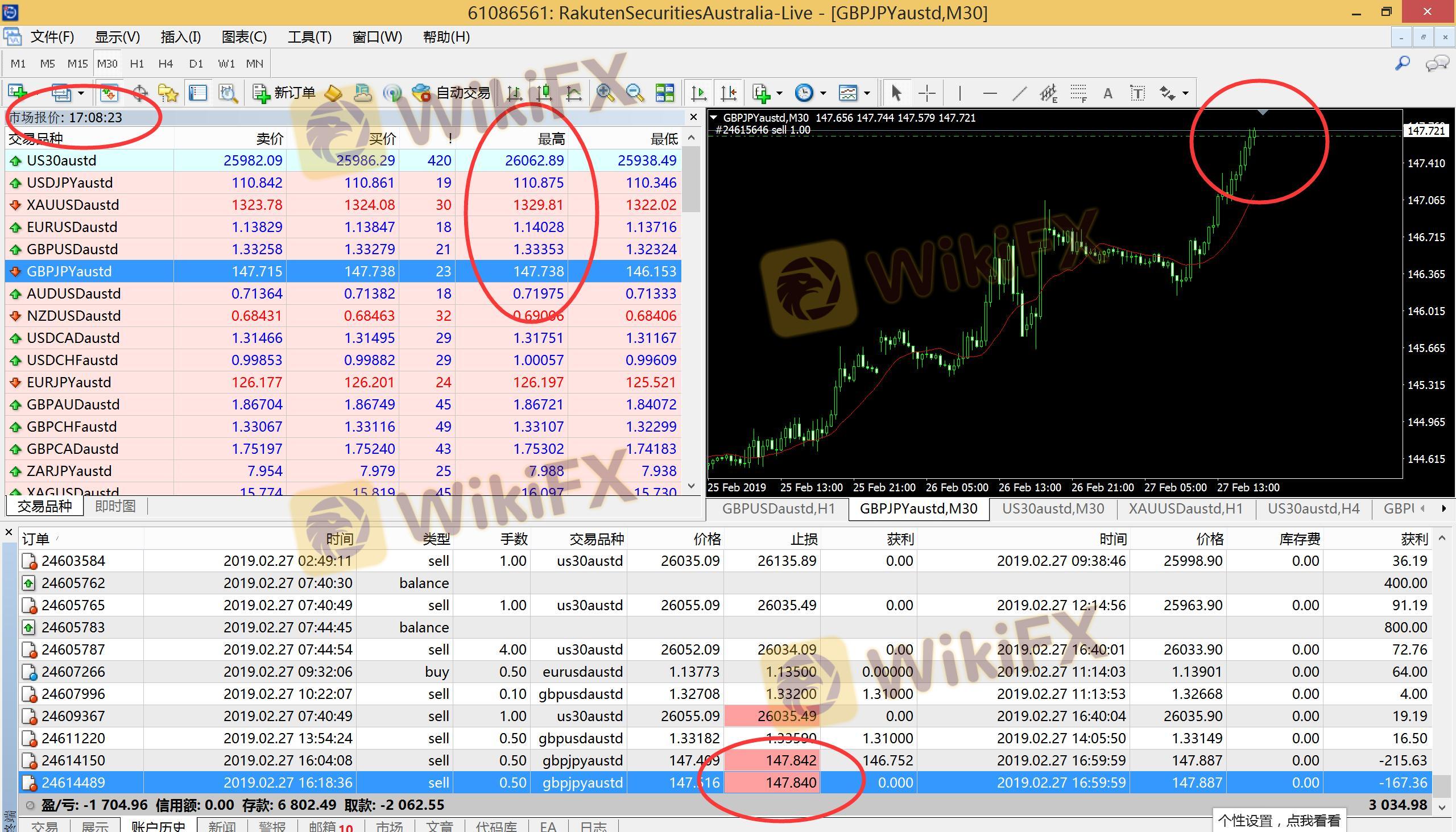Select the draw trendline tool
The width and height of the screenshot is (1456, 832).
(x=1019, y=93)
